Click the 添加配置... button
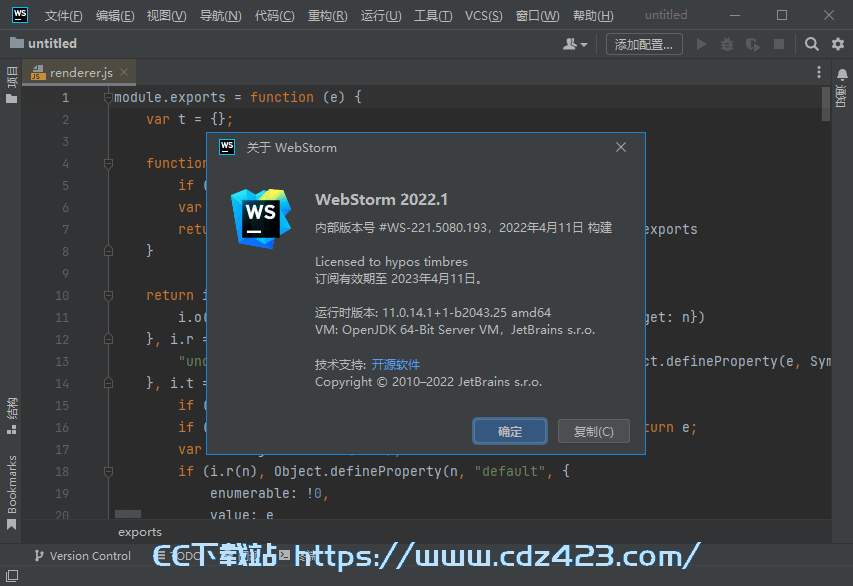 point(644,44)
